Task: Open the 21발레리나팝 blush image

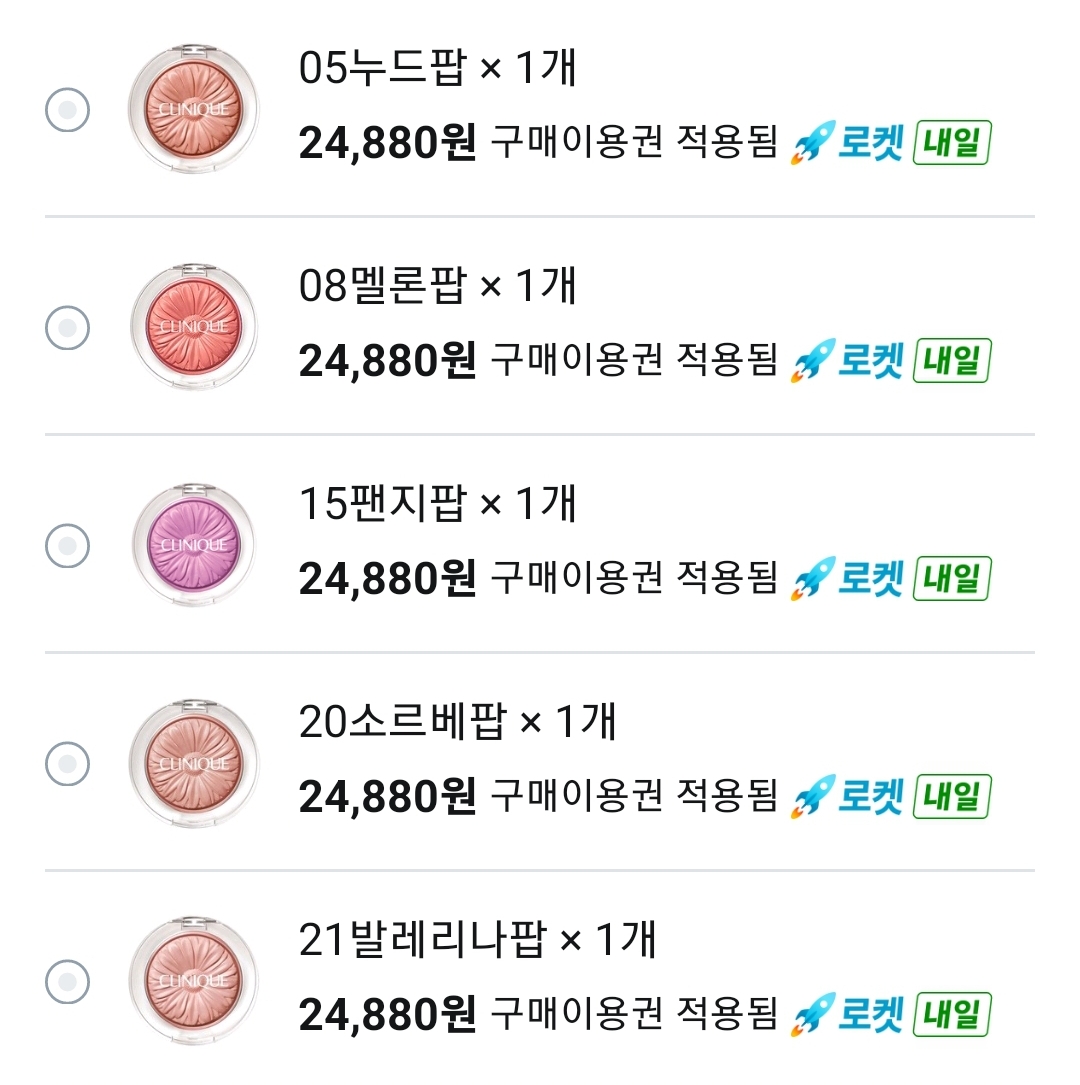Action: click(x=193, y=979)
